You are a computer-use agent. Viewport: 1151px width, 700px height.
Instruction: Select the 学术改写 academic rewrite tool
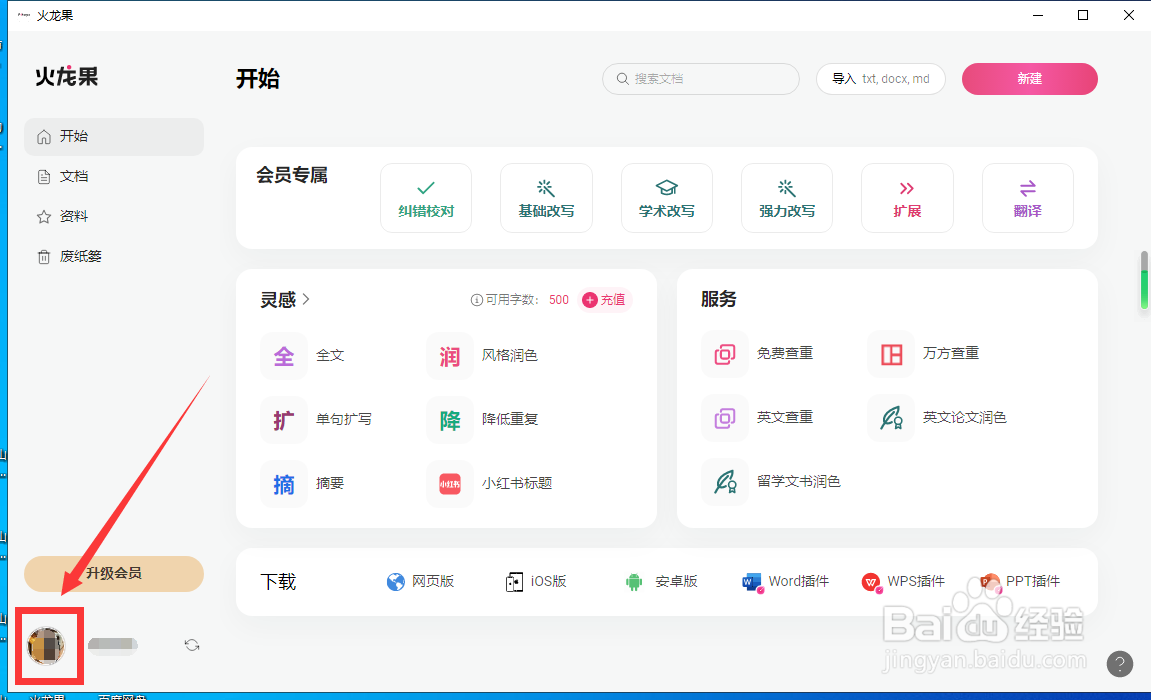point(666,197)
